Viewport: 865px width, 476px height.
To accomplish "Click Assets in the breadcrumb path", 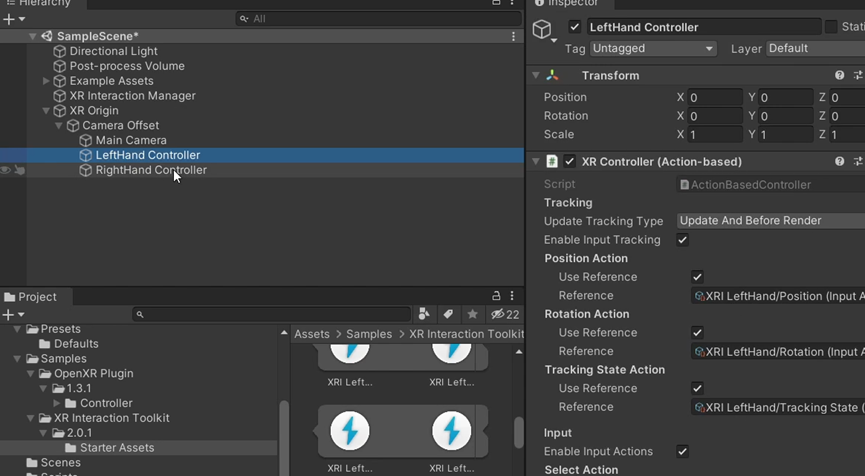I will 312,334.
